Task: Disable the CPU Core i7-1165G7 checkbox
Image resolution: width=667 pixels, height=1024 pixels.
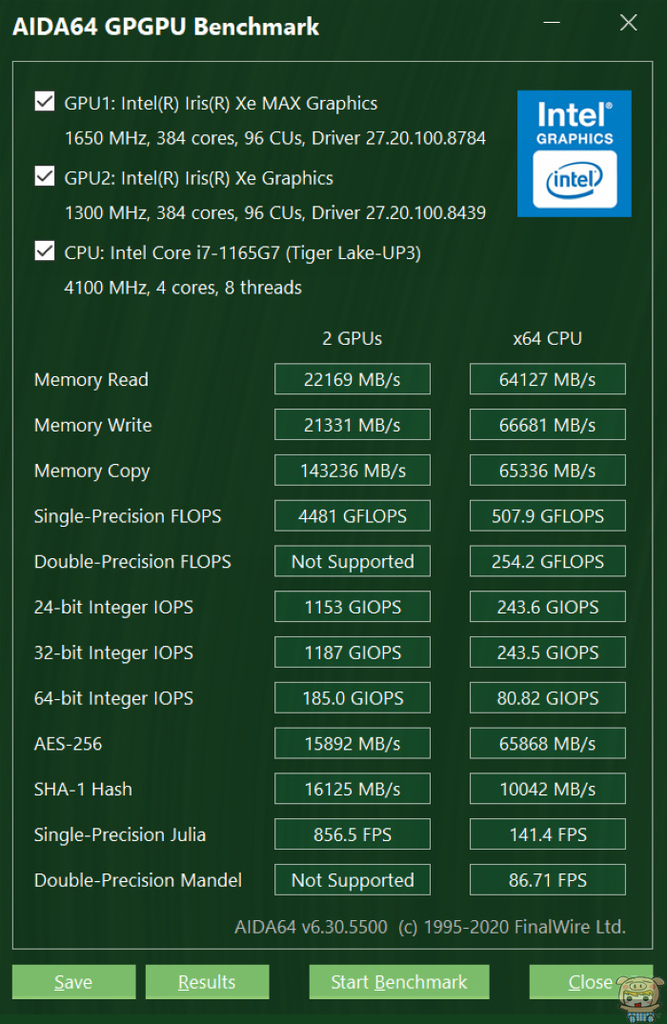Action: pos(44,252)
